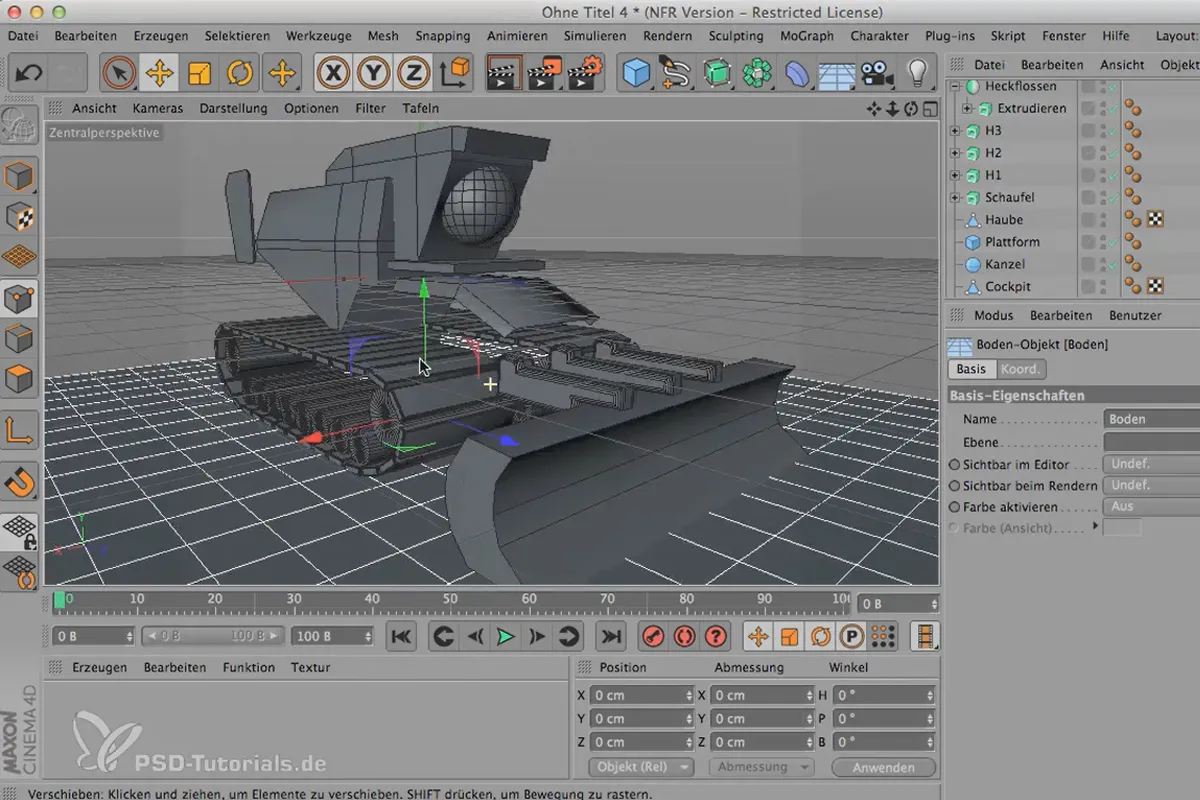The width and height of the screenshot is (1200, 800).
Task: Open the MoGraph menu
Action: pos(806,36)
